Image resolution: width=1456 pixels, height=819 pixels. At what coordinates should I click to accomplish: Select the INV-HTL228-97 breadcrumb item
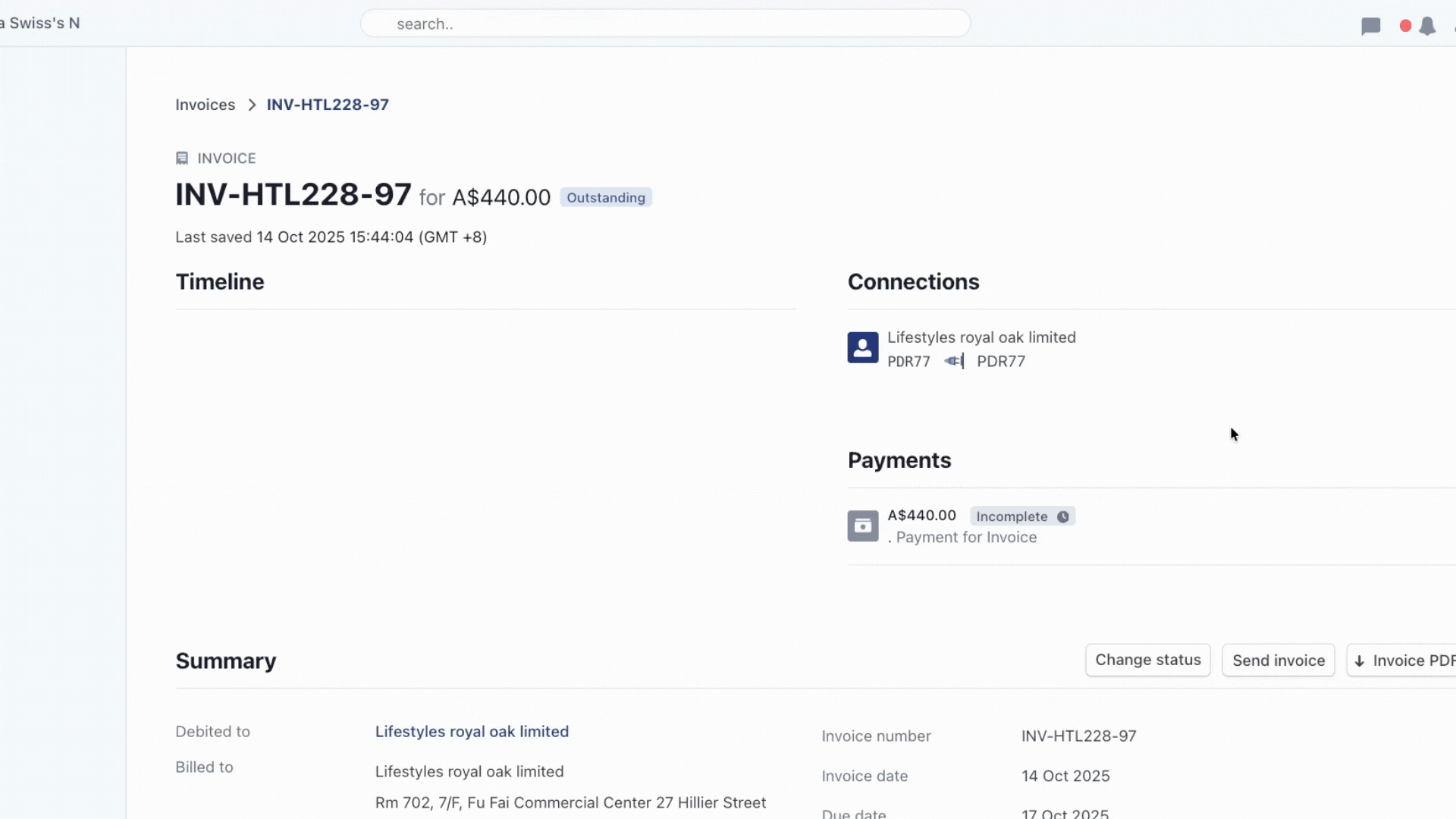click(x=328, y=105)
